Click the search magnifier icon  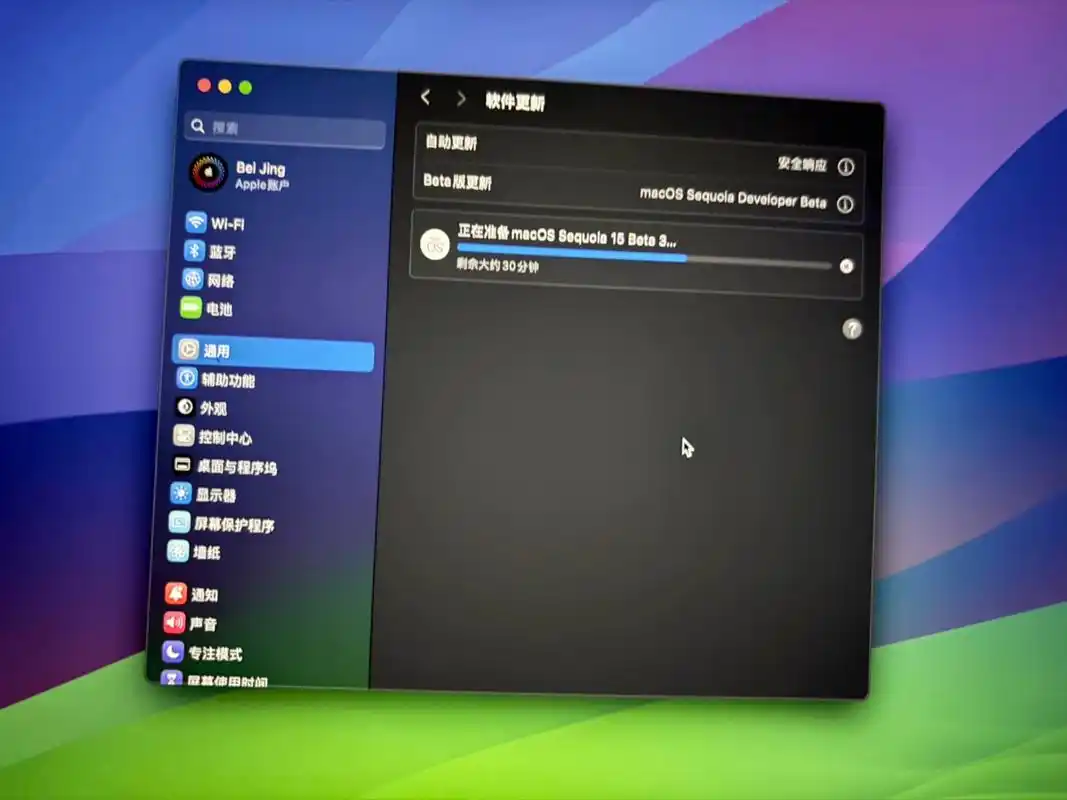pyautogui.click(x=198, y=126)
